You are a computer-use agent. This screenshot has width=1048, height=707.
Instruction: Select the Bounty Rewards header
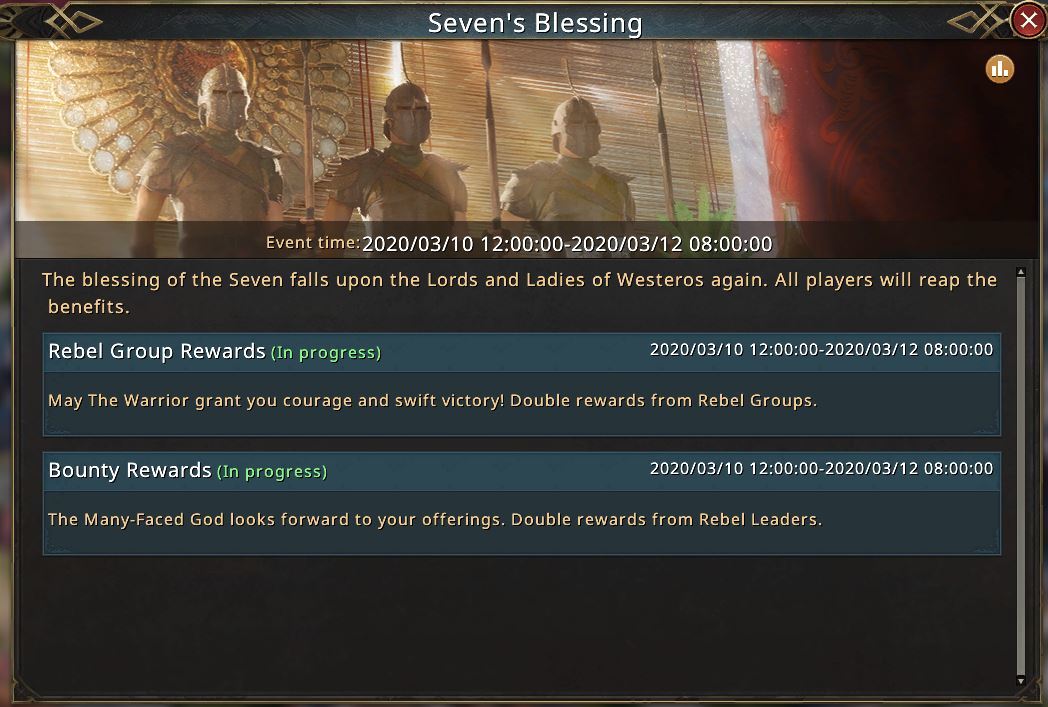coord(521,470)
